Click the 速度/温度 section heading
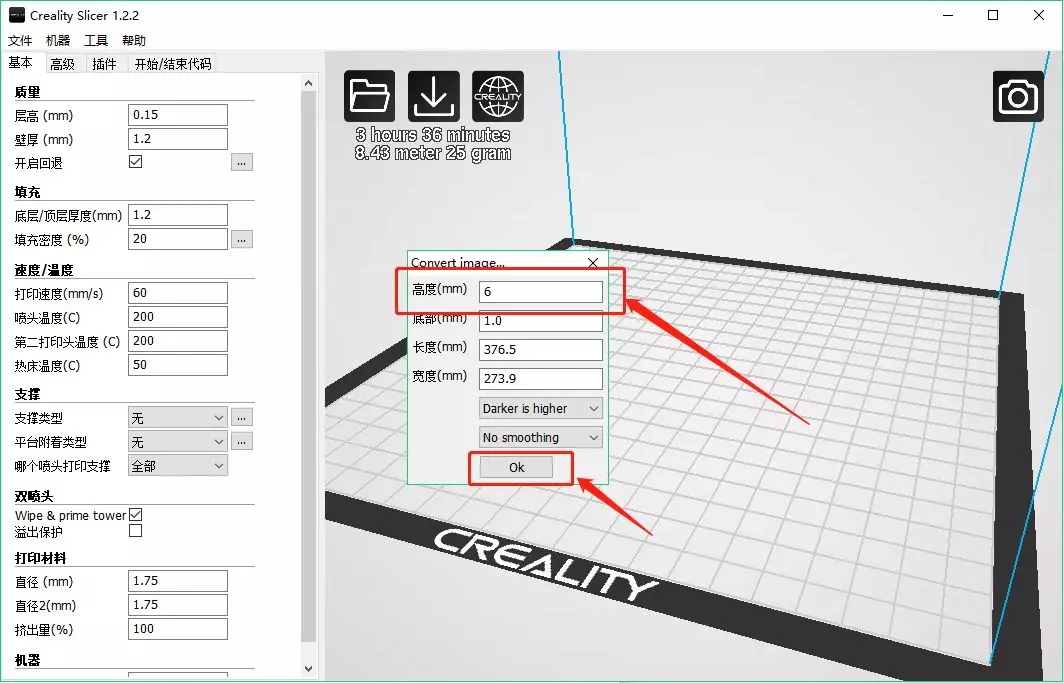Image resolution: width=1064 pixels, height=683 pixels. (44, 271)
